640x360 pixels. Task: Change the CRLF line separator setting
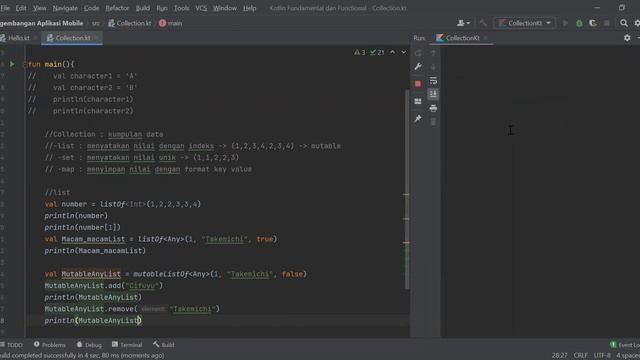click(580, 356)
